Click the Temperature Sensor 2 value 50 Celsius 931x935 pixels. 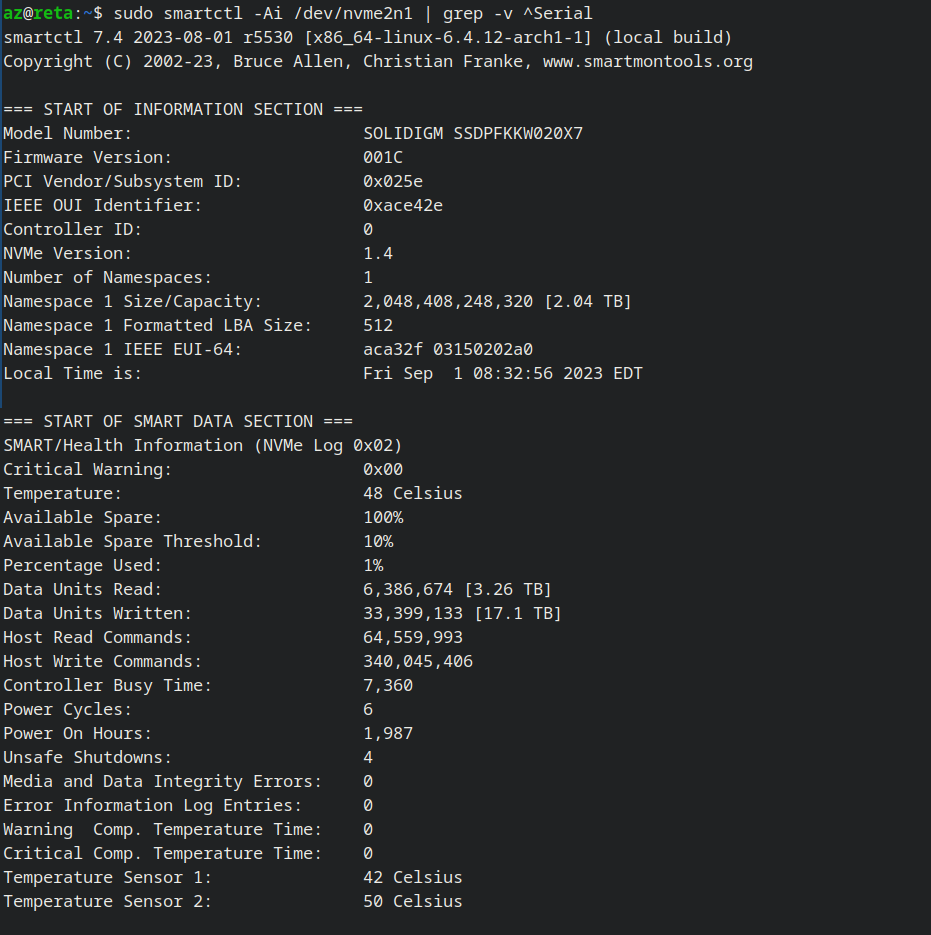(413, 901)
